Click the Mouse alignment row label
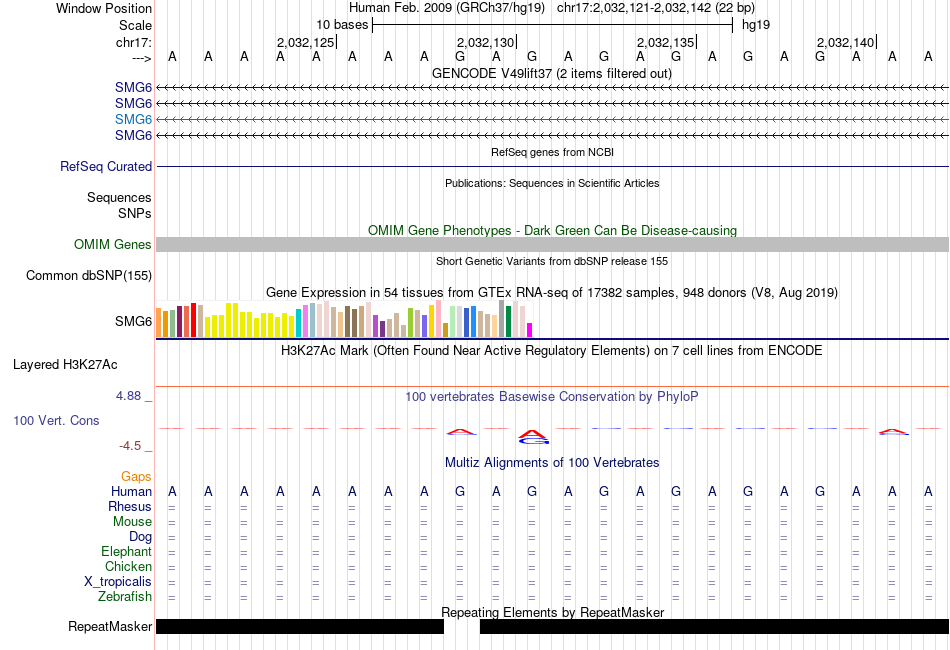The height and width of the screenshot is (650, 950). (x=132, y=522)
